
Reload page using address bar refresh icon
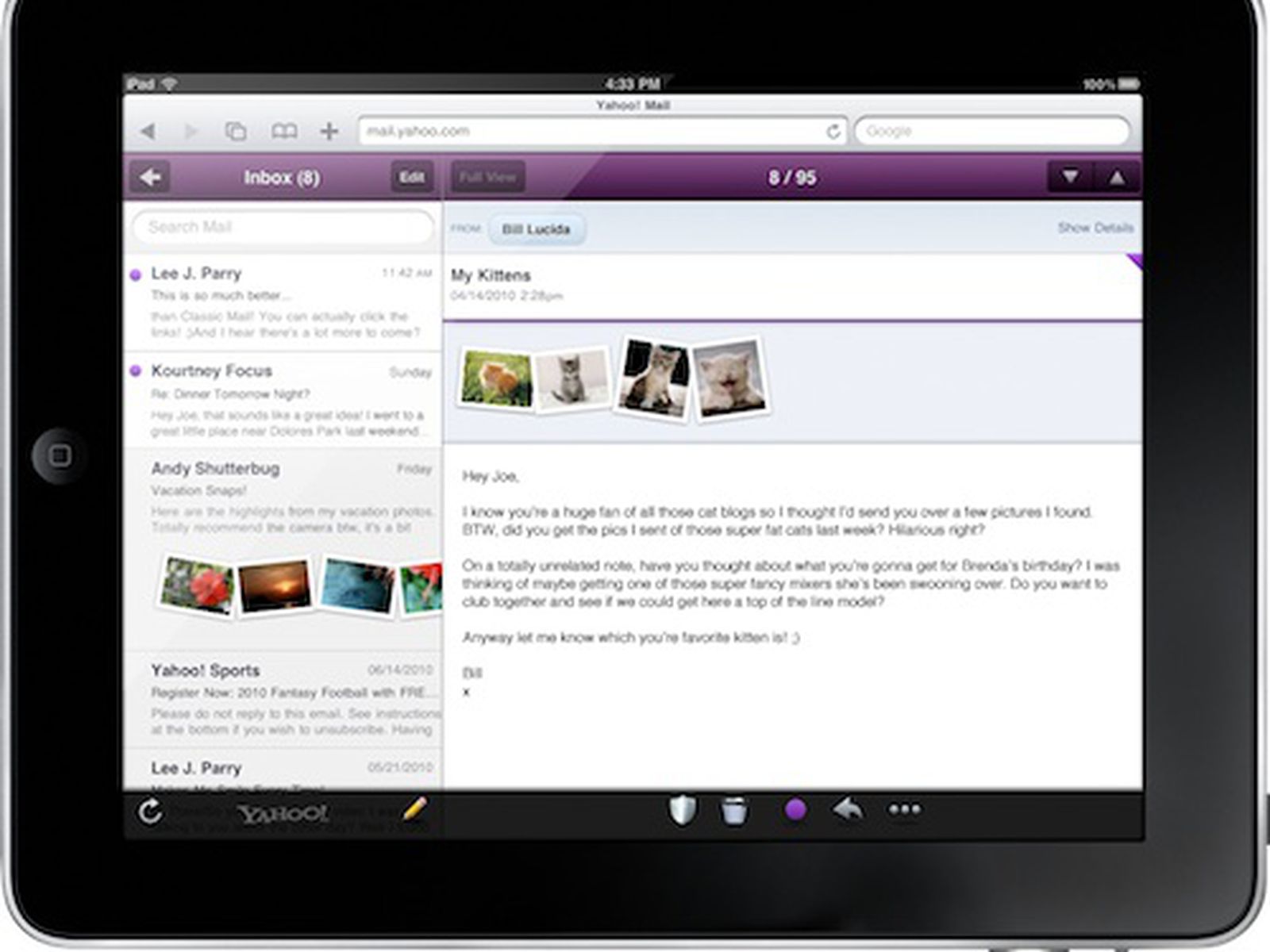click(833, 131)
